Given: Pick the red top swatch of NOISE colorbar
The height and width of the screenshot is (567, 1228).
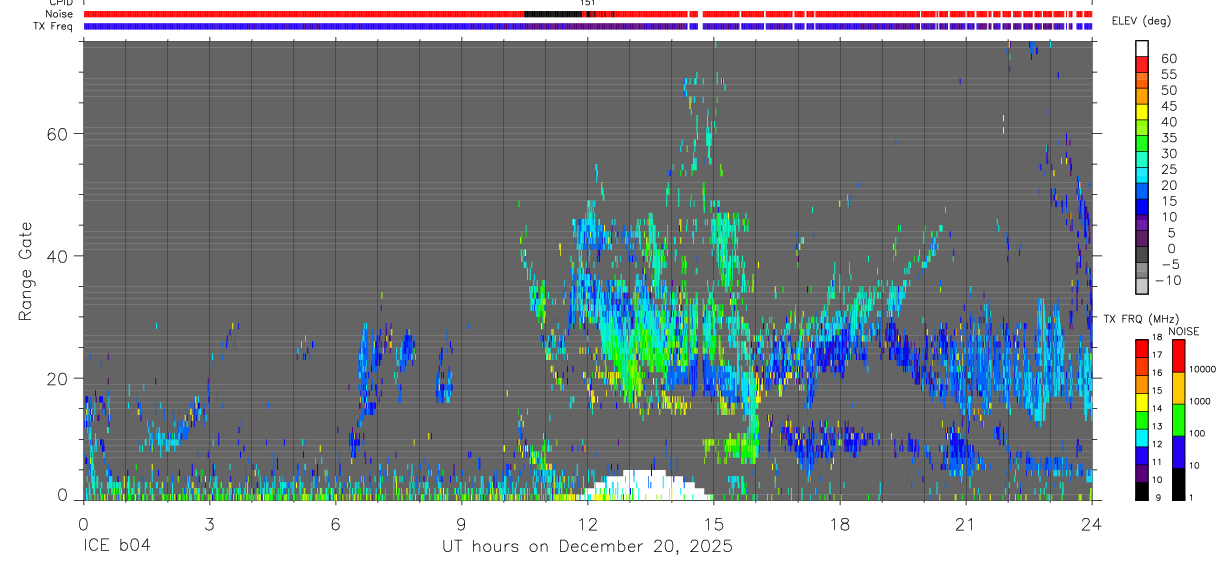Looking at the screenshot, I should coord(1179,355).
